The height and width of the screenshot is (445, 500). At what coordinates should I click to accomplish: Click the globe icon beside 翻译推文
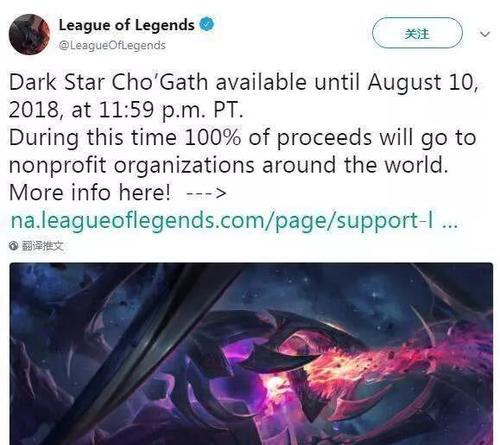click(x=14, y=246)
